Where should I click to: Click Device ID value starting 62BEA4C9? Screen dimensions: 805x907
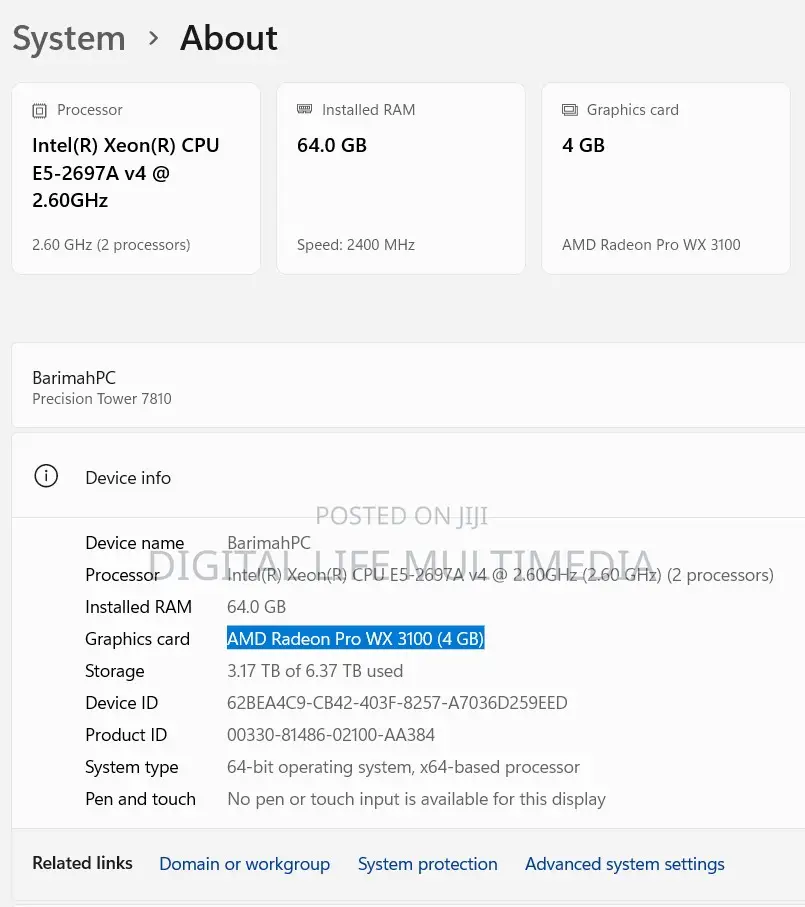coord(397,703)
